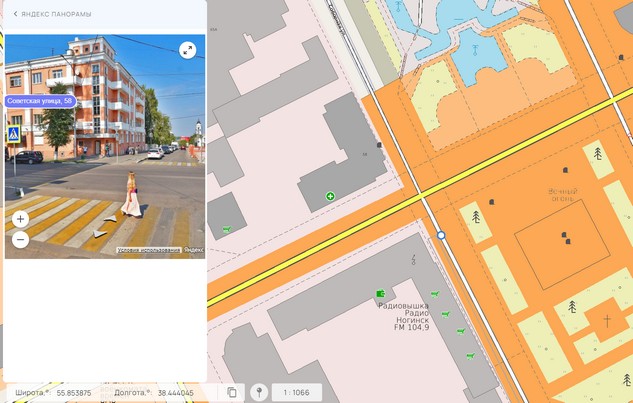The width and height of the screenshot is (633, 403).
Task: Open the Условия использования link
Action: click(148, 250)
